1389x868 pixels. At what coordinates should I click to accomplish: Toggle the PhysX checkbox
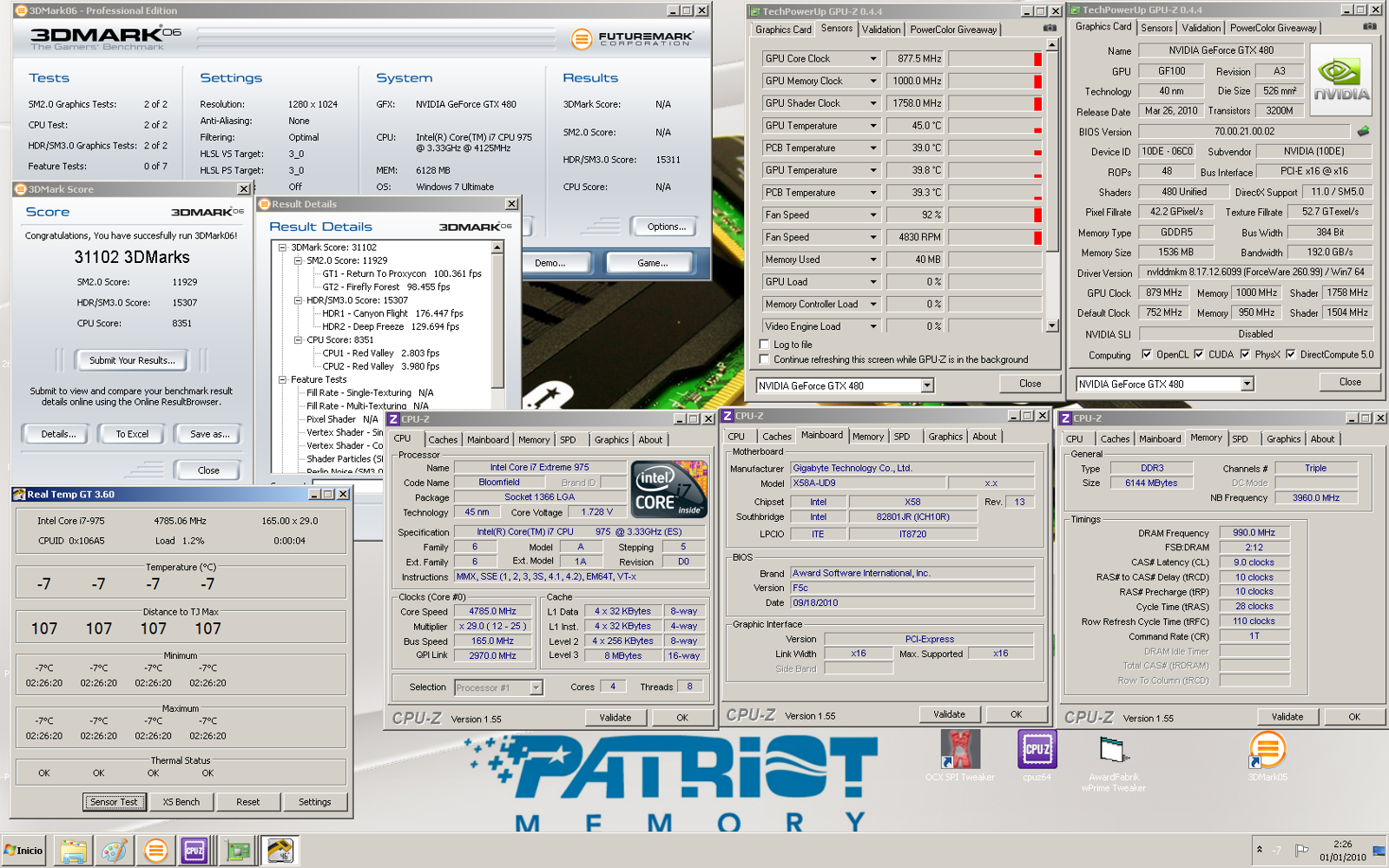pos(1245,354)
